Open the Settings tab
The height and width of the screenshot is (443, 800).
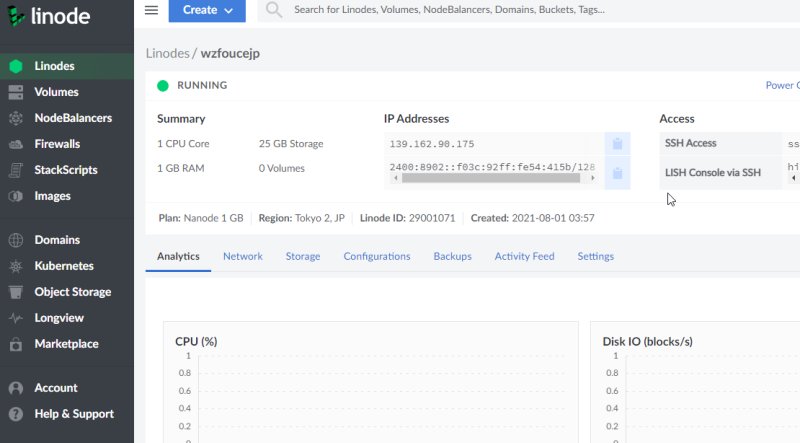(x=595, y=256)
